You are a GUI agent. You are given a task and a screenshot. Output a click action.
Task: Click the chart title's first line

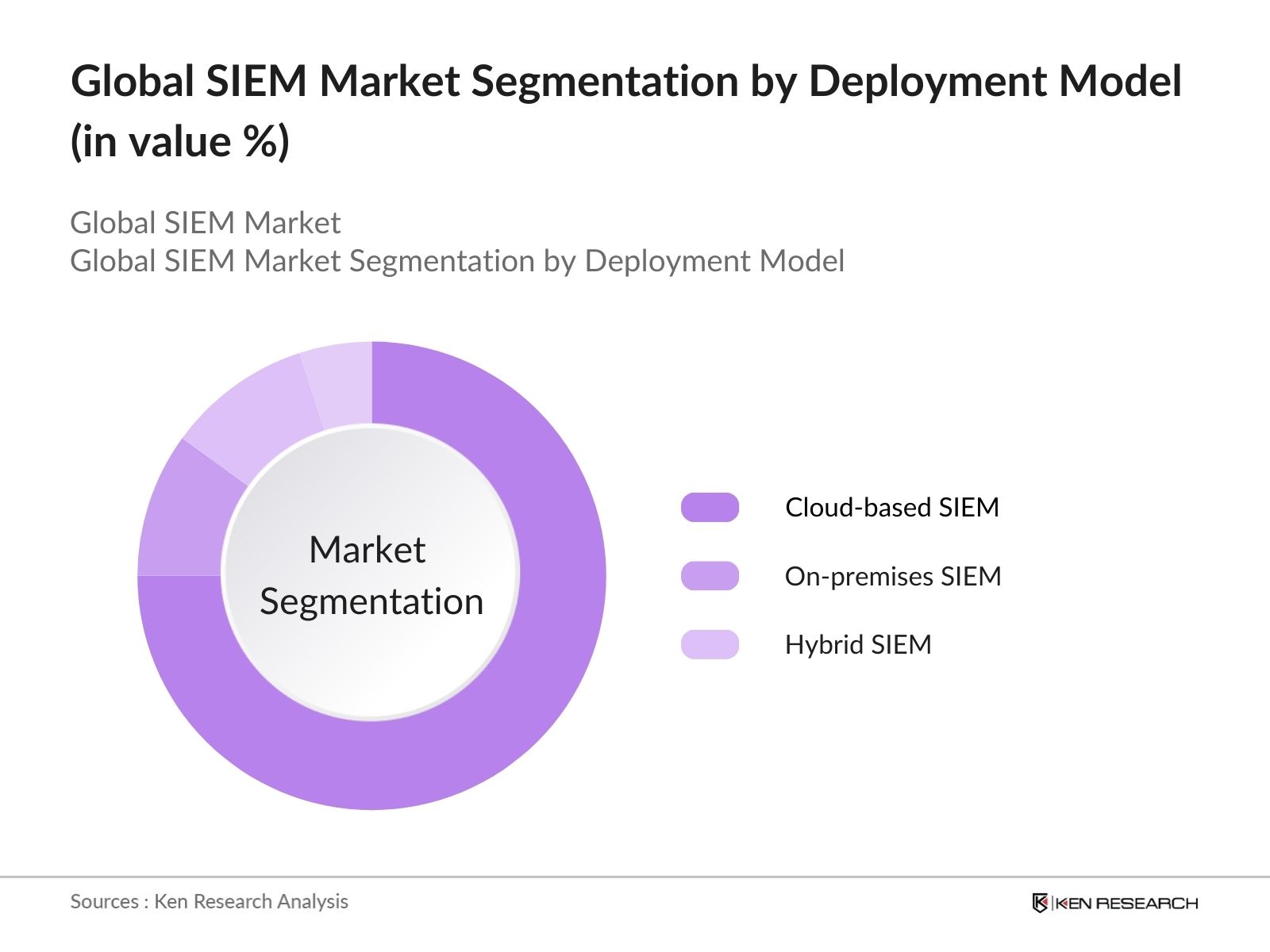point(625,81)
